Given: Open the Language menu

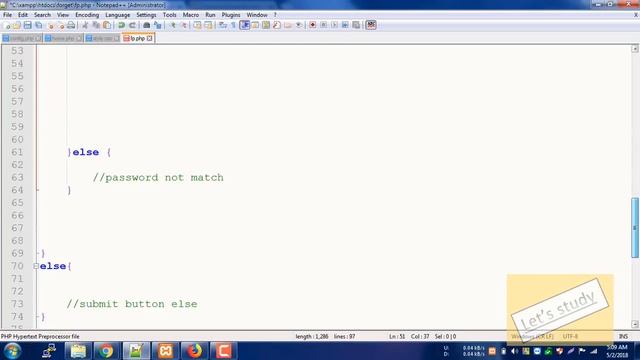Looking at the screenshot, I should [x=118, y=15].
